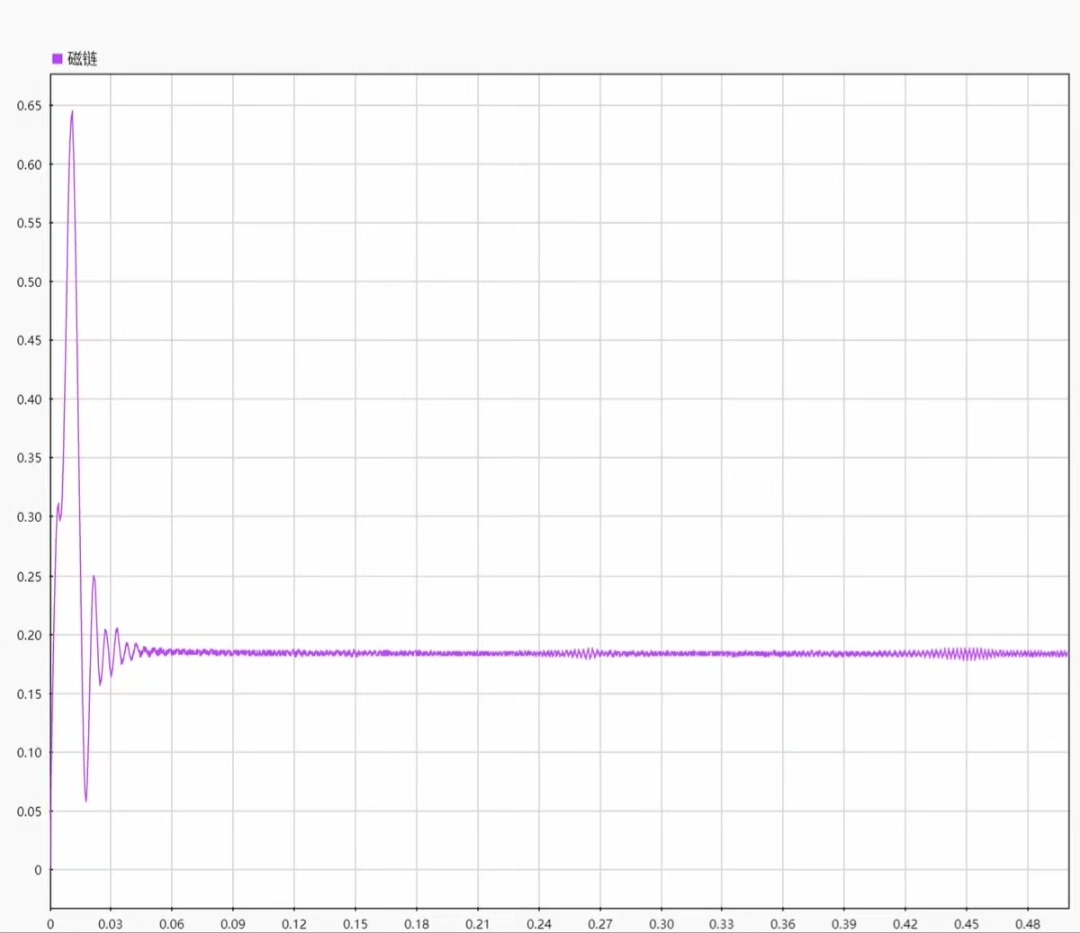
Task: Click the y-axis value 0.55
Action: pos(29,223)
